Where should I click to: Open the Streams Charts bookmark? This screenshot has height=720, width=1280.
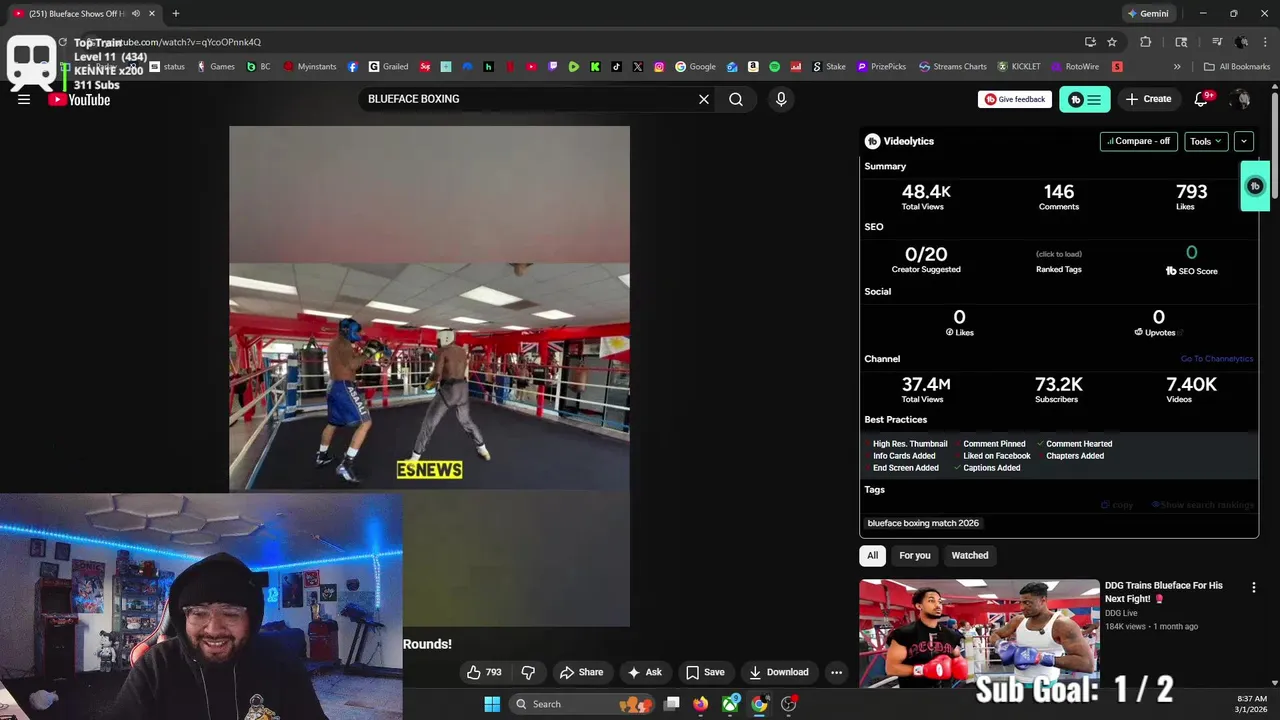tap(951, 67)
